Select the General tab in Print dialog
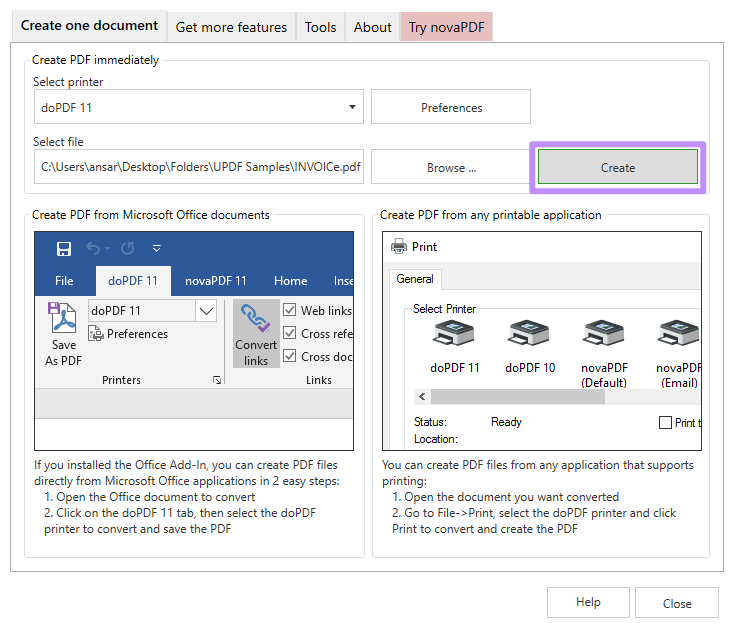 point(415,279)
